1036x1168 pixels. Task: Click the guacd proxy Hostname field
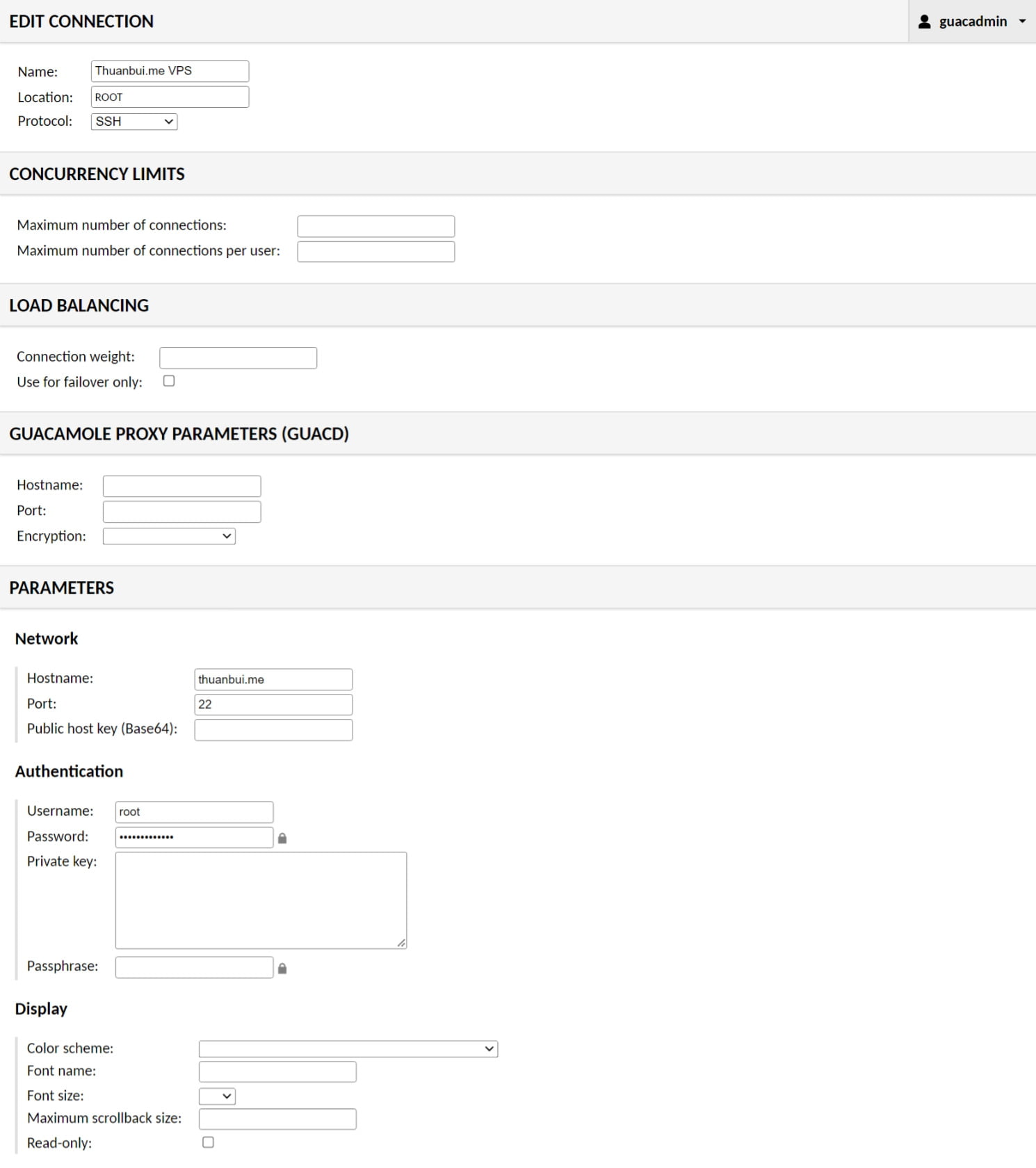tap(181, 486)
